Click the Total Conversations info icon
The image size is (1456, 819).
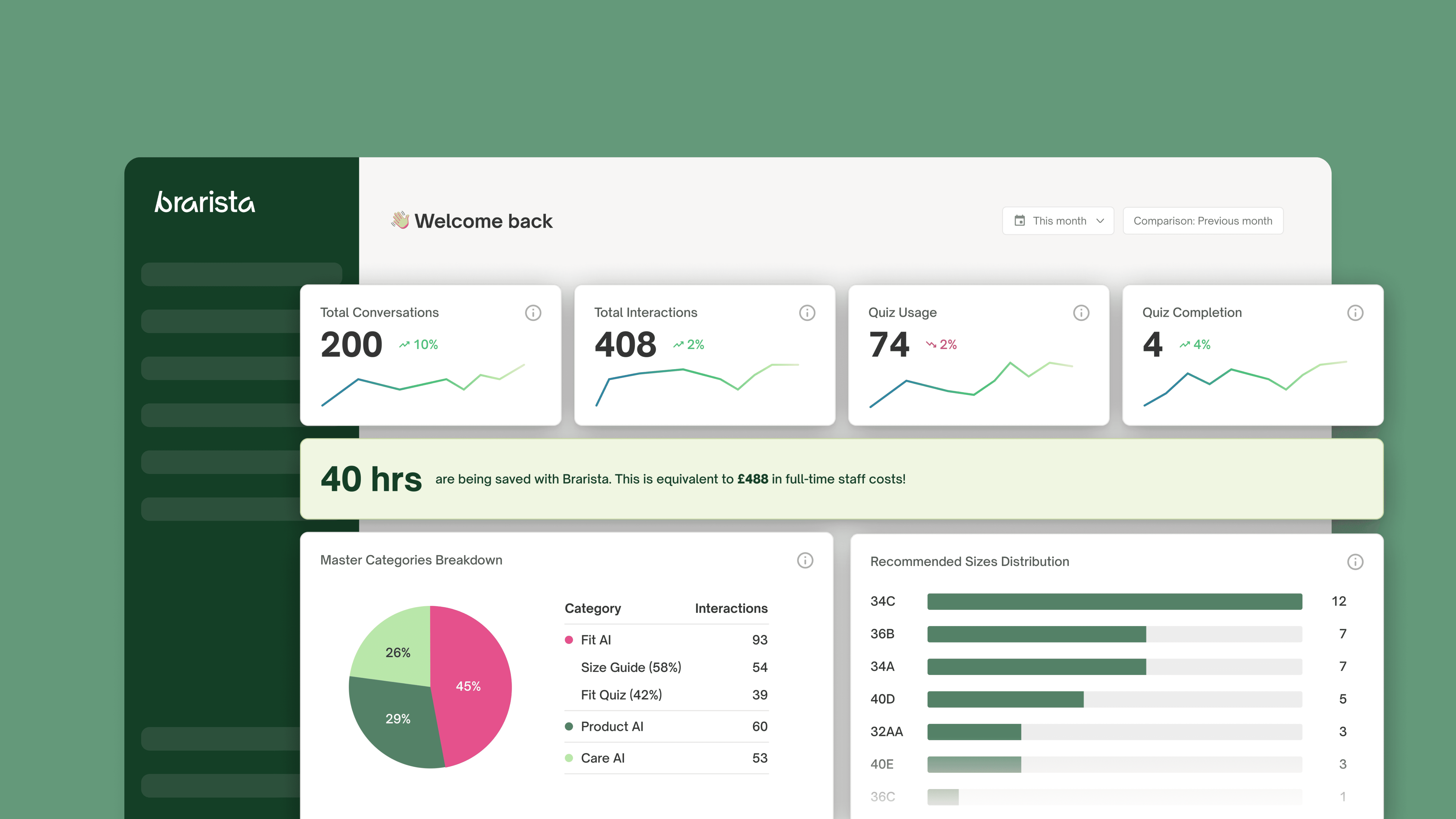pyautogui.click(x=533, y=313)
